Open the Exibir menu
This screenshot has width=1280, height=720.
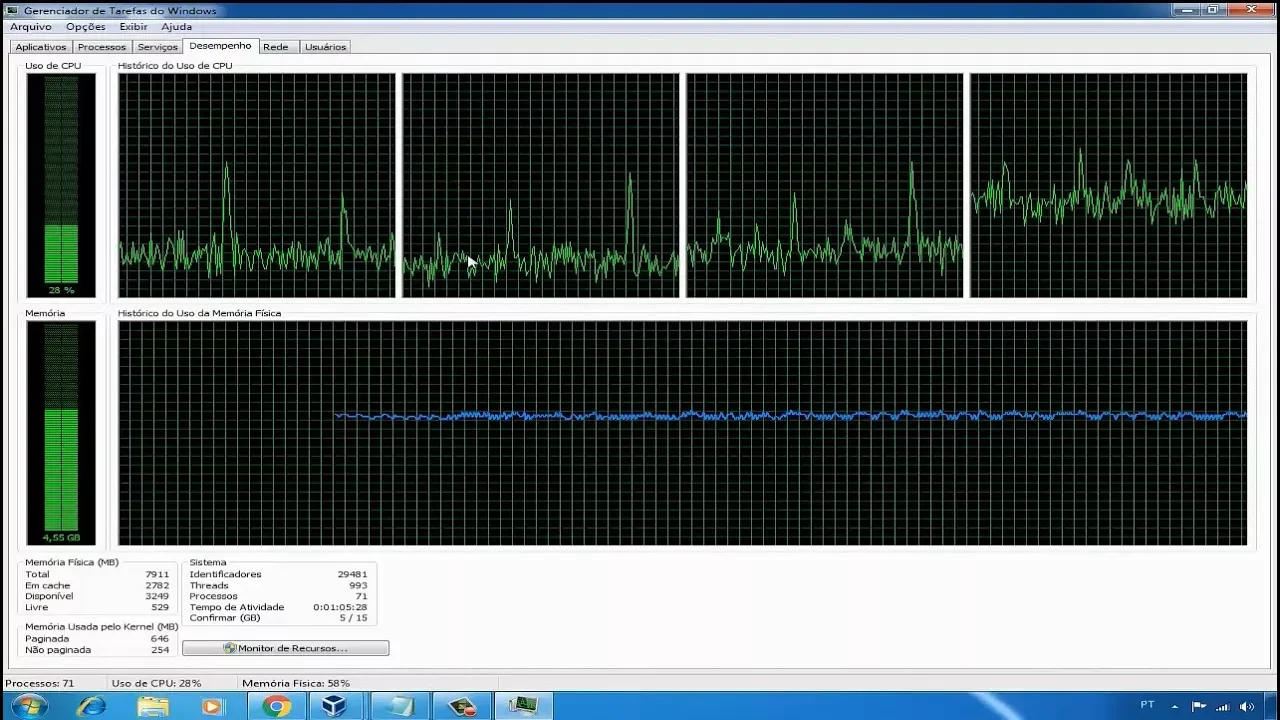coord(133,27)
